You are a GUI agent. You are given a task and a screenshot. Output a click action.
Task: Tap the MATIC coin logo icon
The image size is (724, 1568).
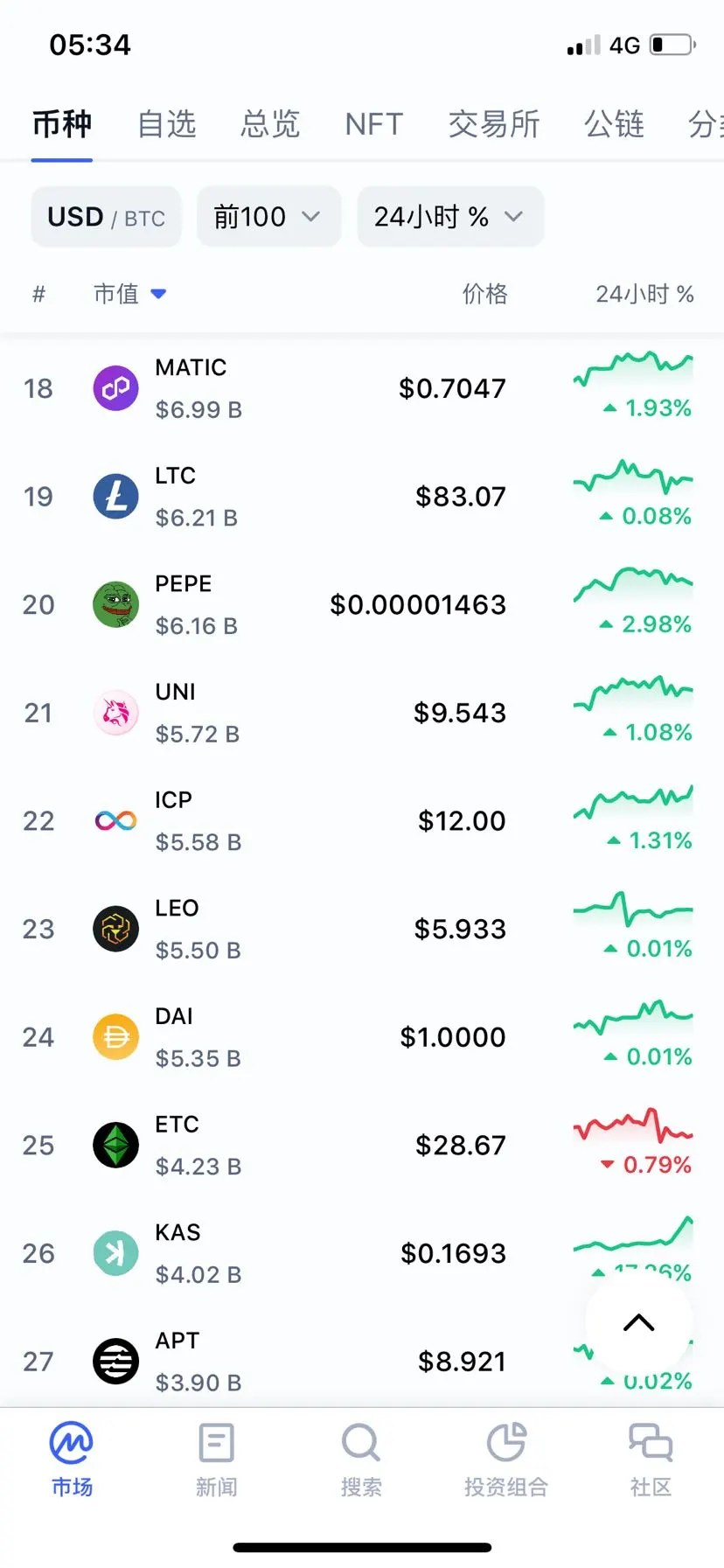pyautogui.click(x=115, y=388)
